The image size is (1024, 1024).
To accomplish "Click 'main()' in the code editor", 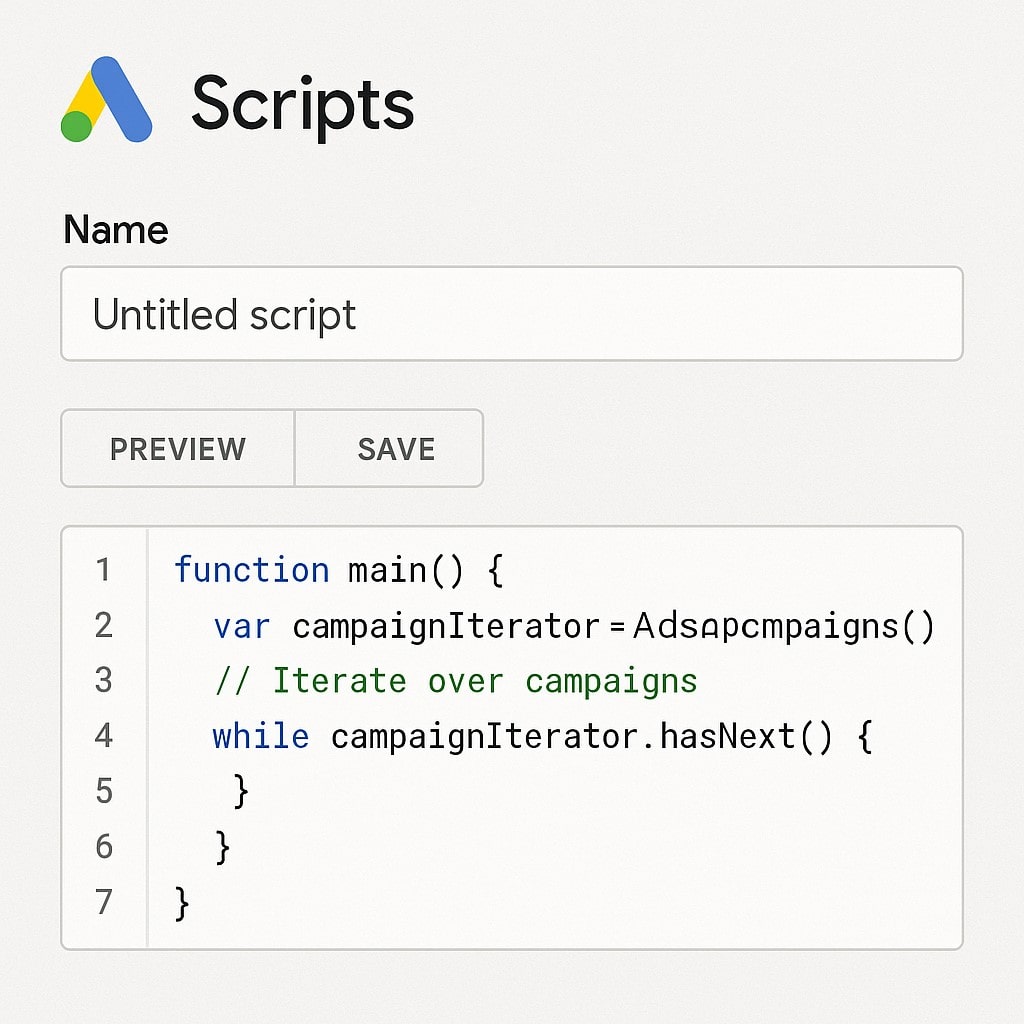I will click(x=406, y=571).
